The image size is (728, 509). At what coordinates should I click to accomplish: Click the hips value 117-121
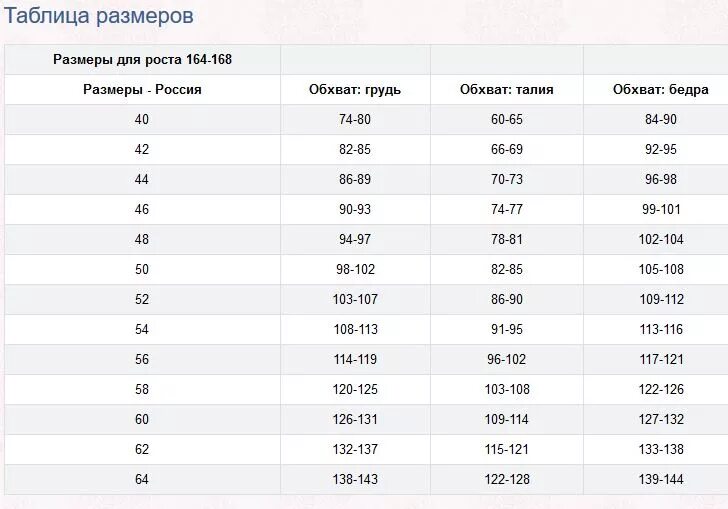pos(661,359)
